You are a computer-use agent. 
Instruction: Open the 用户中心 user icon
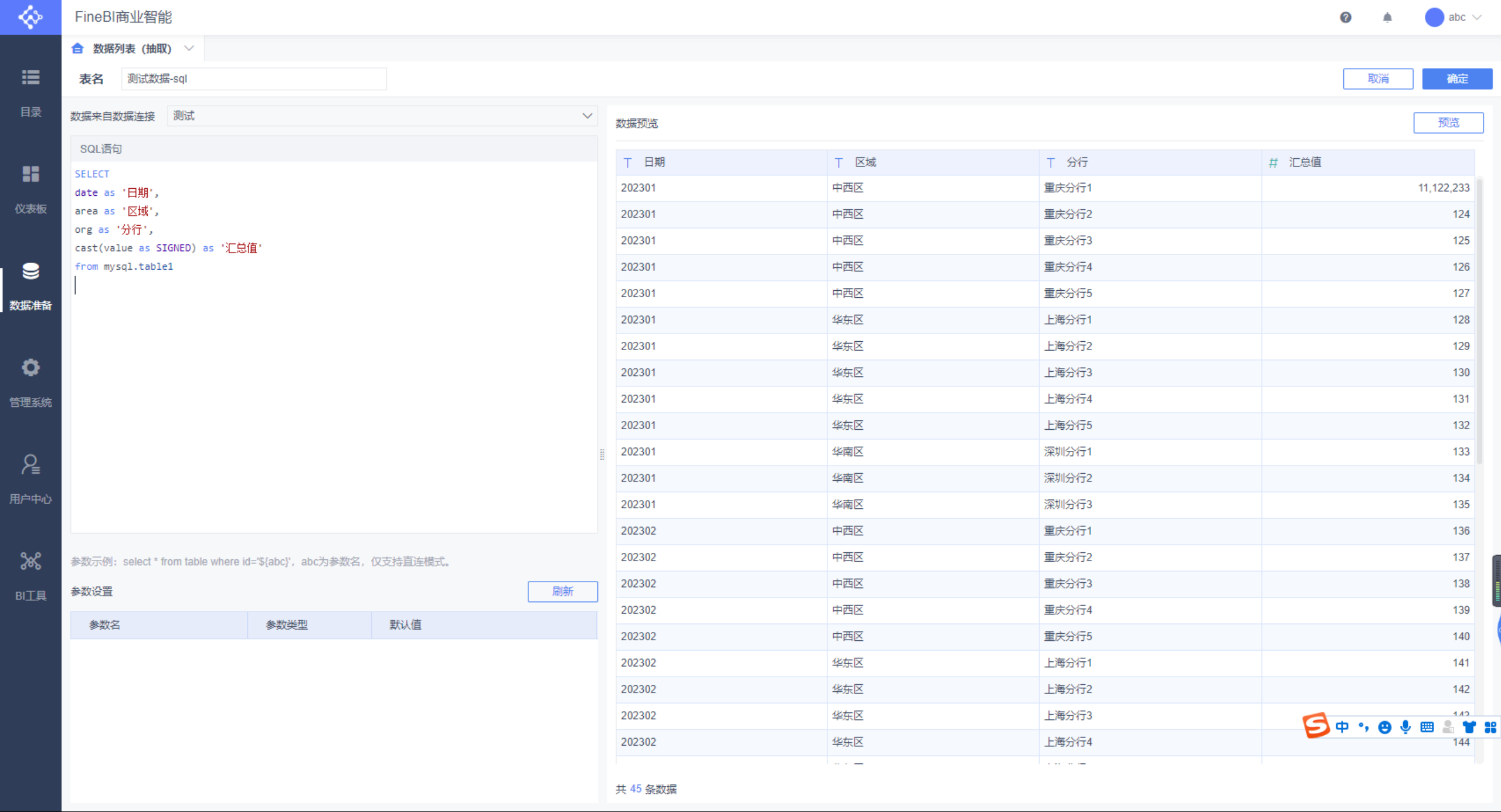coord(30,464)
